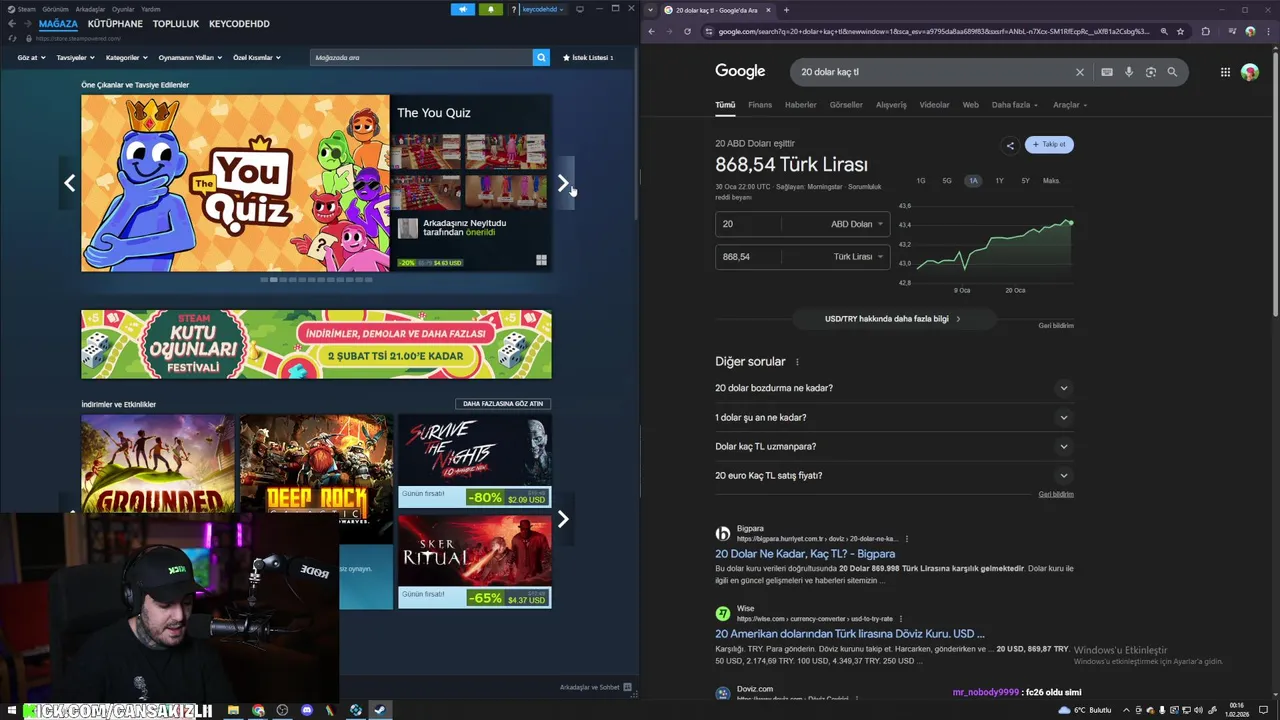Open the Kategoriler dropdown in Steam
This screenshot has height=720, width=1280.
126,58
